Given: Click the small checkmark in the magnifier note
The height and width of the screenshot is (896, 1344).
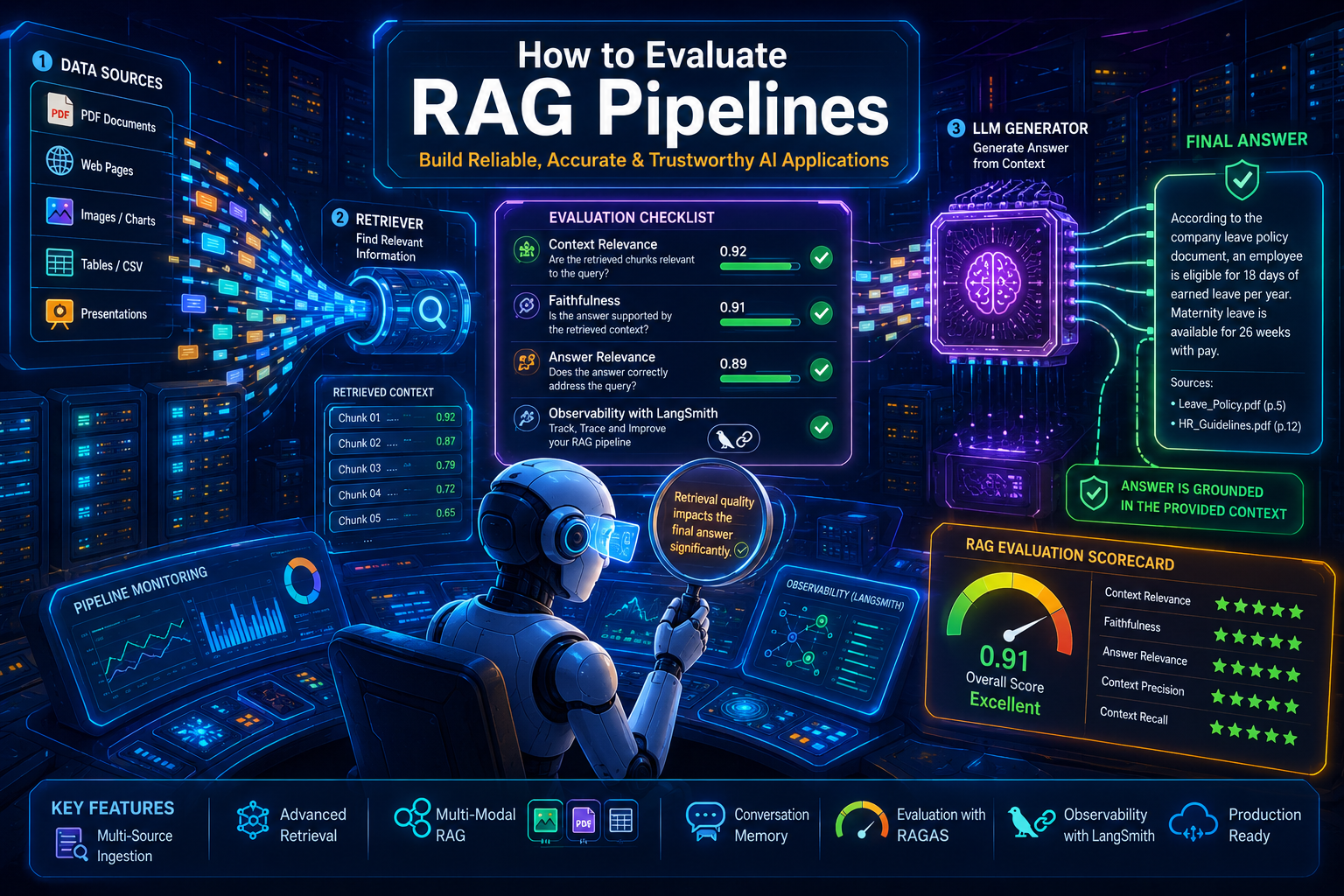Looking at the screenshot, I should [x=741, y=549].
